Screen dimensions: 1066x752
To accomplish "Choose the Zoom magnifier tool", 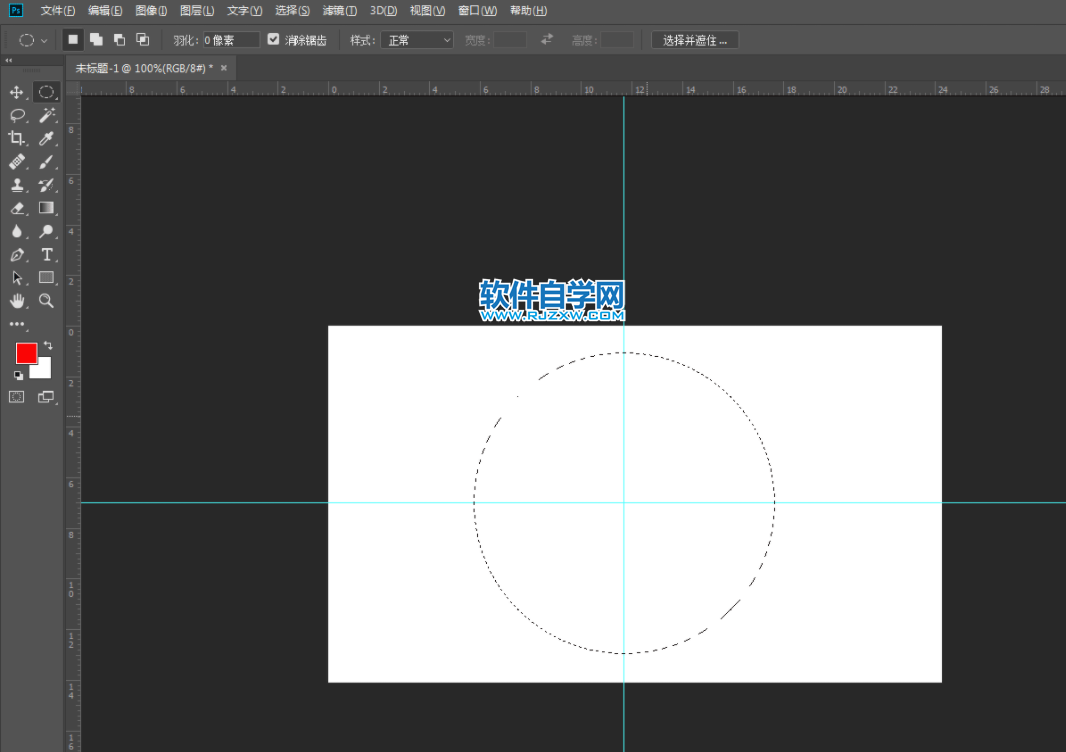I will tap(46, 301).
